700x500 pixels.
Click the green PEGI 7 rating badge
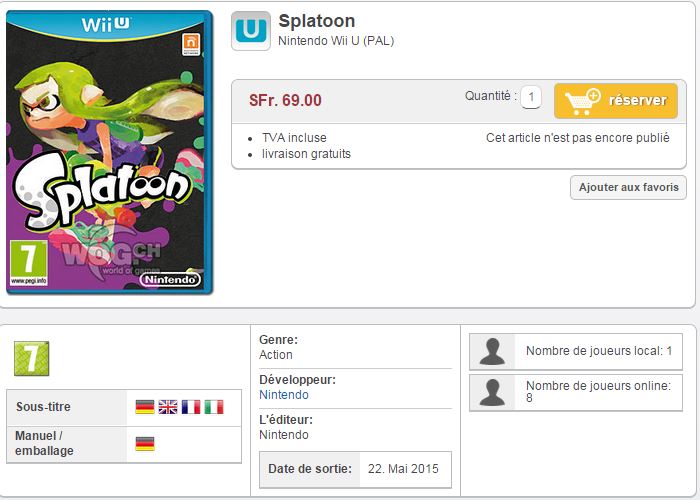click(31, 358)
